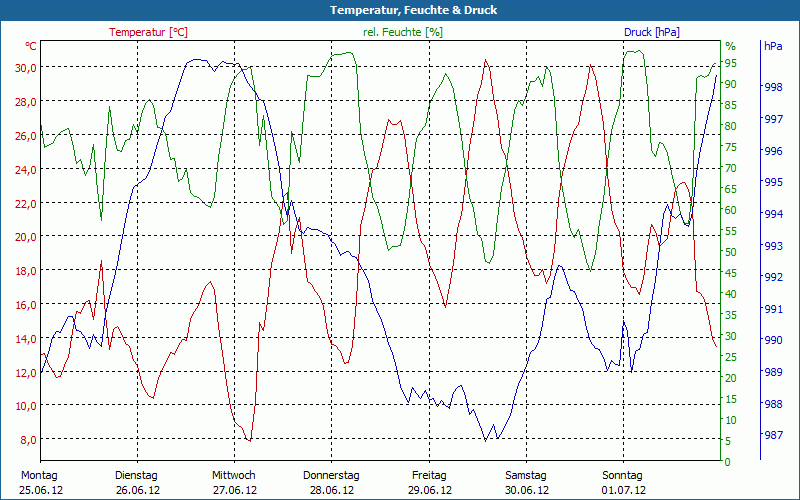Screen dimensions: 800x500
Task: Click the '25' humidity axis value
Action: (x=731, y=357)
